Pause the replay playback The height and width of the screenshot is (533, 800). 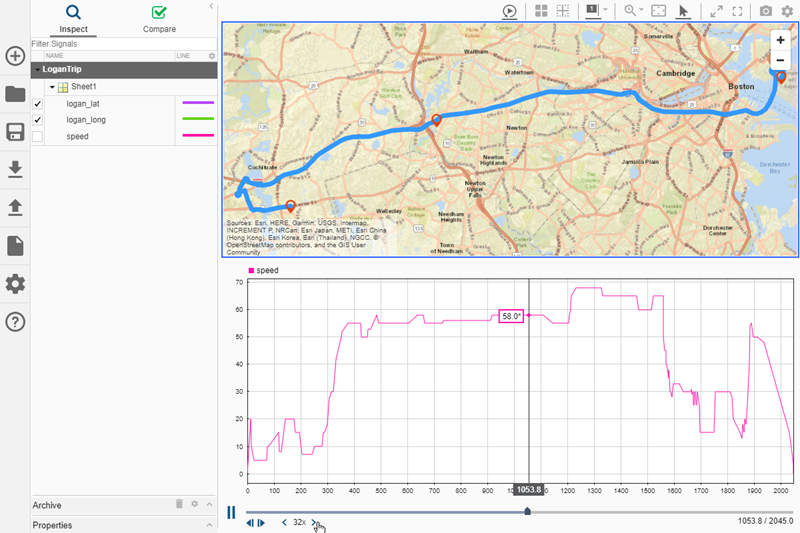[231, 513]
